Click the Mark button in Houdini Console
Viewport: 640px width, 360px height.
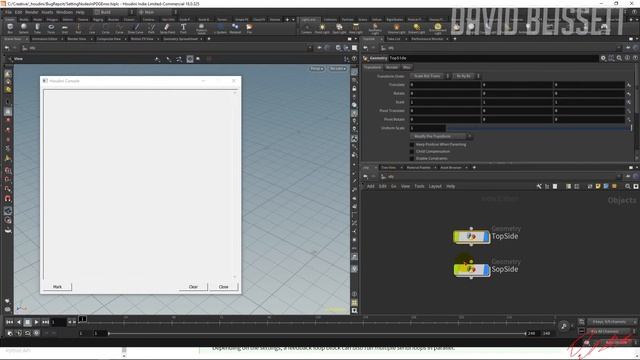(57, 287)
